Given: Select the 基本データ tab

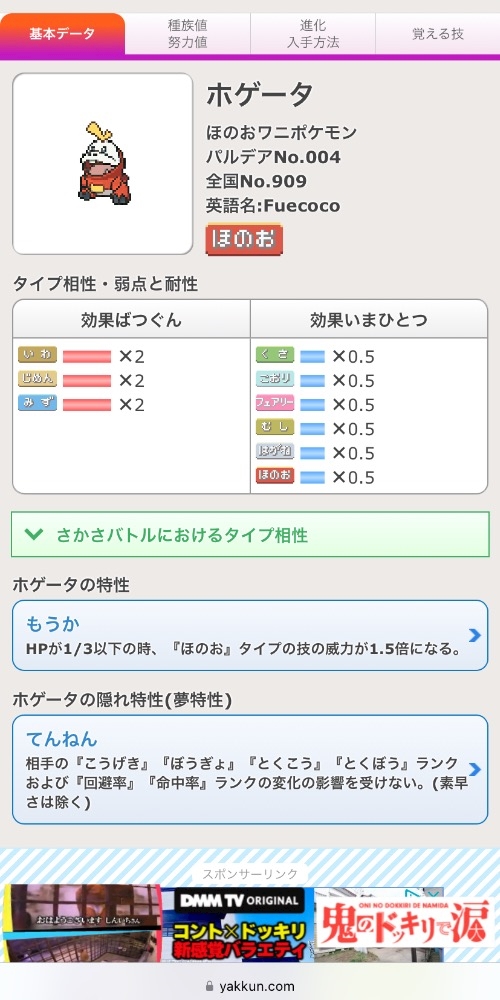Looking at the screenshot, I should [62, 34].
